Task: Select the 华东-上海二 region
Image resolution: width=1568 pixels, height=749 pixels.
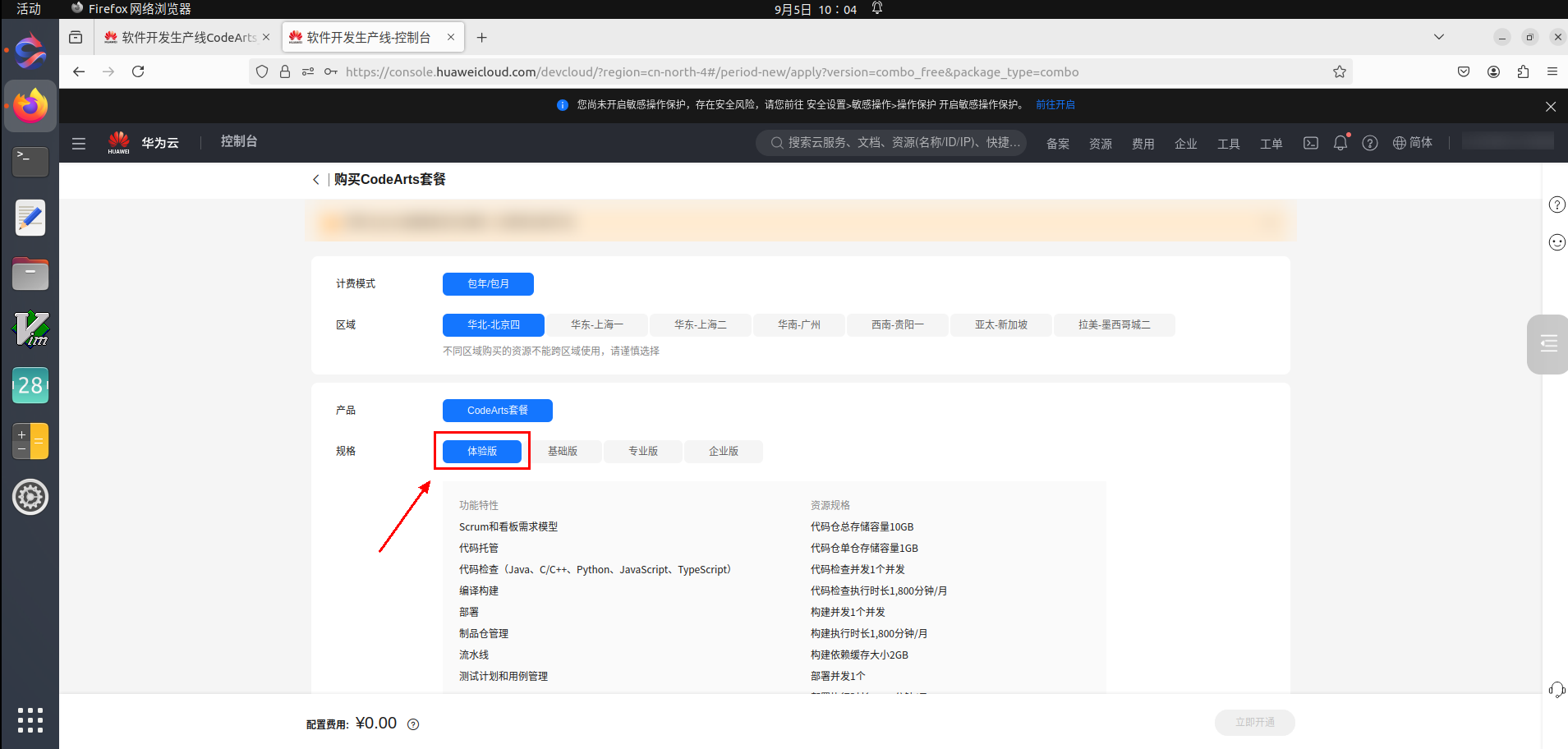Action: point(701,325)
